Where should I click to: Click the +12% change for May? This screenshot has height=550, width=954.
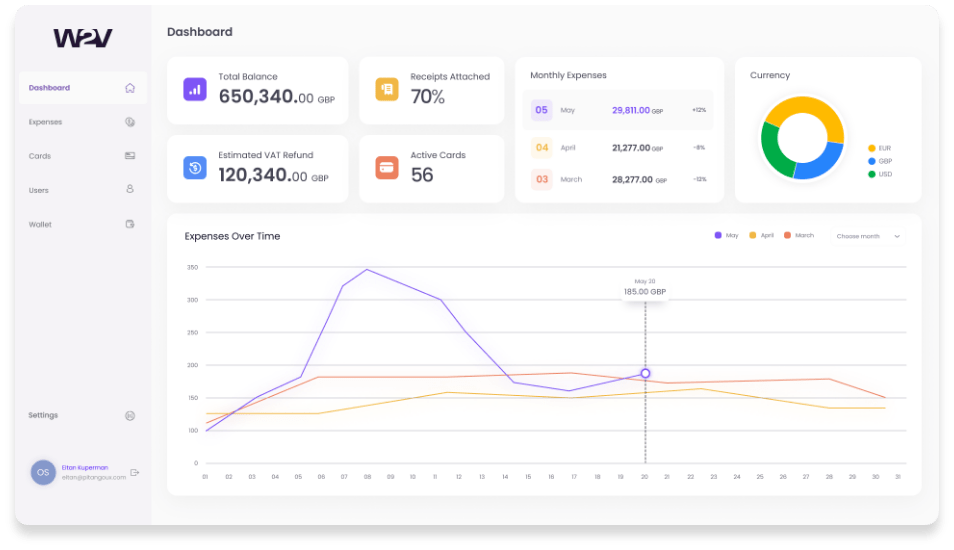point(699,110)
